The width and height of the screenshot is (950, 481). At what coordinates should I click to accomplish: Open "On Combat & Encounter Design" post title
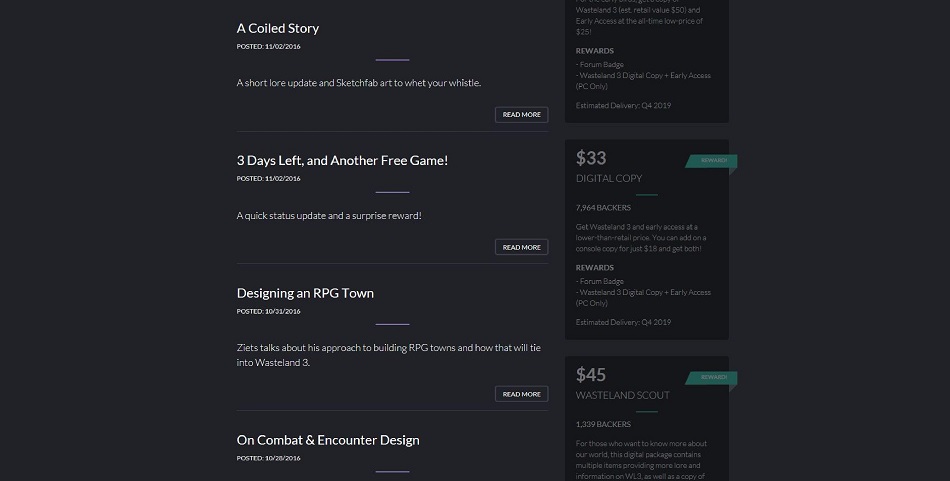328,440
